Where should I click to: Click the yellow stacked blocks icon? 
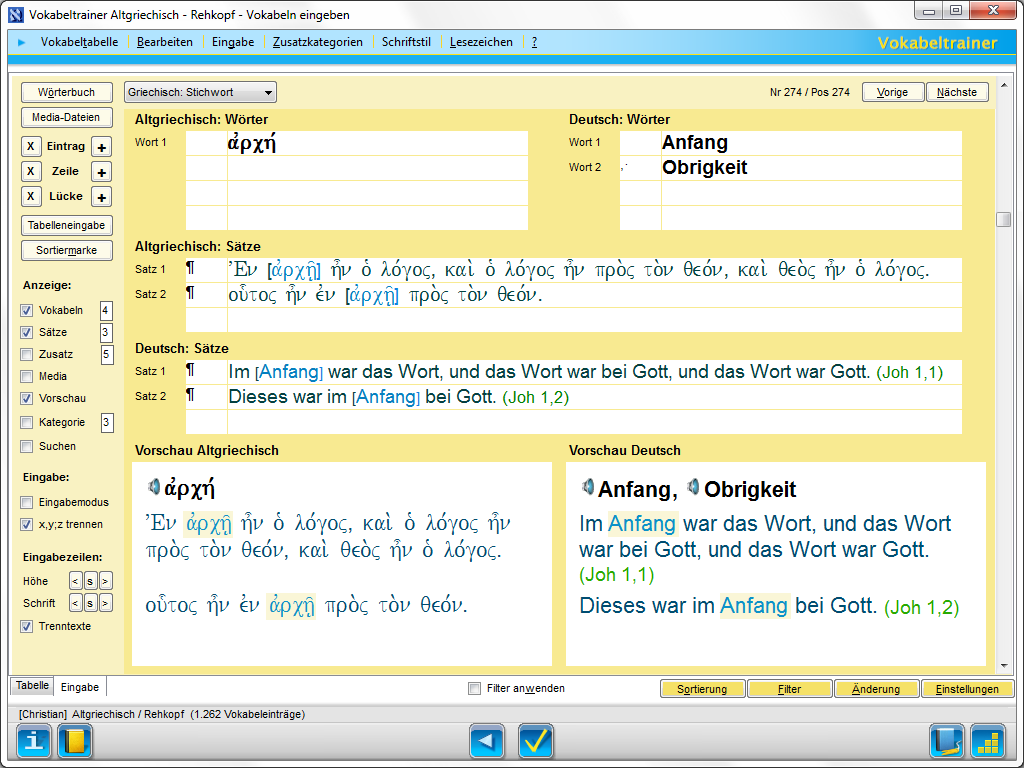click(x=987, y=741)
